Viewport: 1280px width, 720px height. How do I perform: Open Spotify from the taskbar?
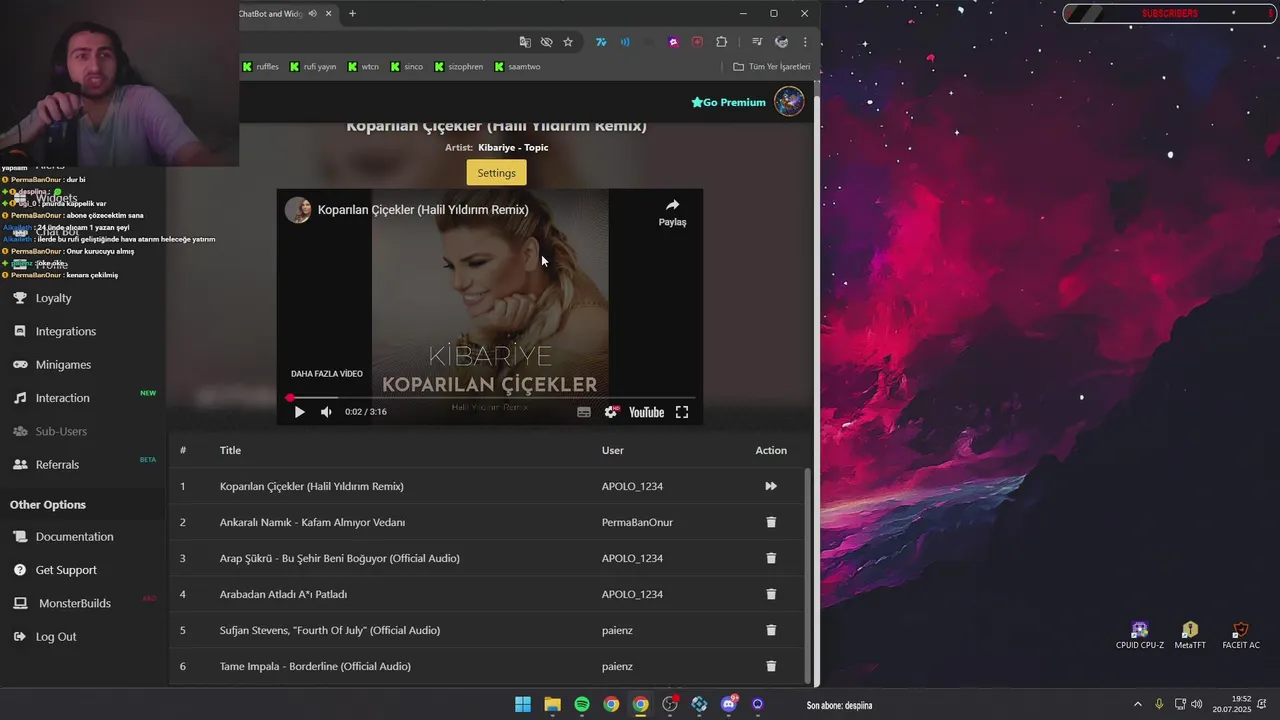(x=582, y=705)
